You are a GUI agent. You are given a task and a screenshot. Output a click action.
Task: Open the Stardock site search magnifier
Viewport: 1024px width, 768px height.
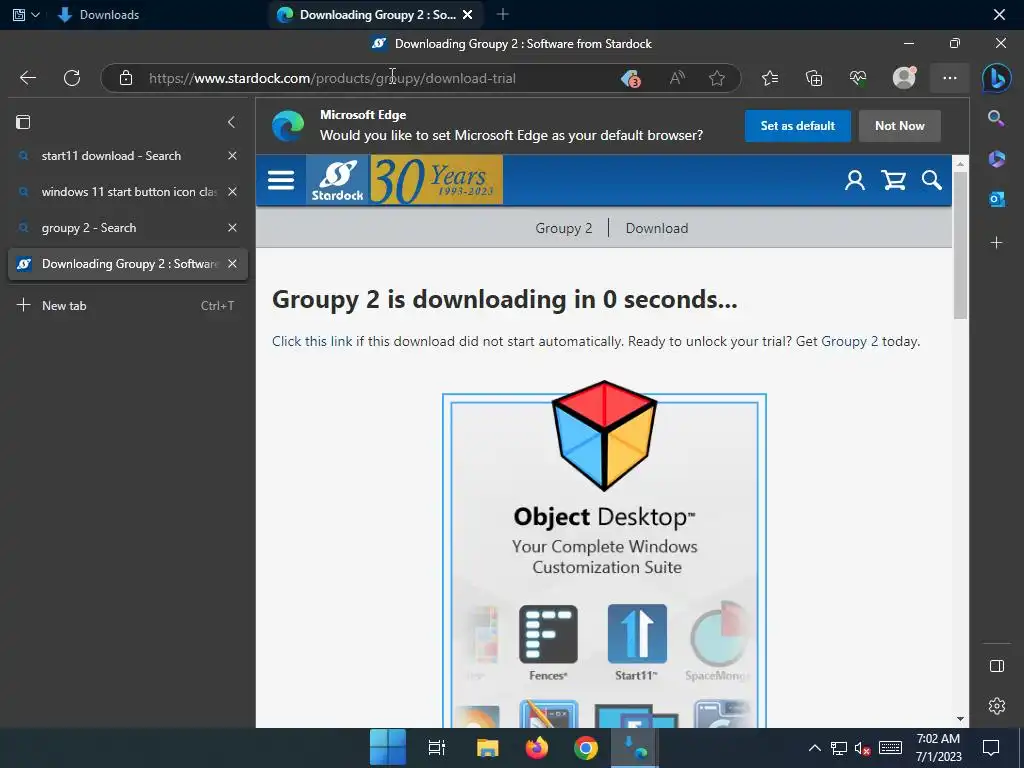tap(932, 180)
